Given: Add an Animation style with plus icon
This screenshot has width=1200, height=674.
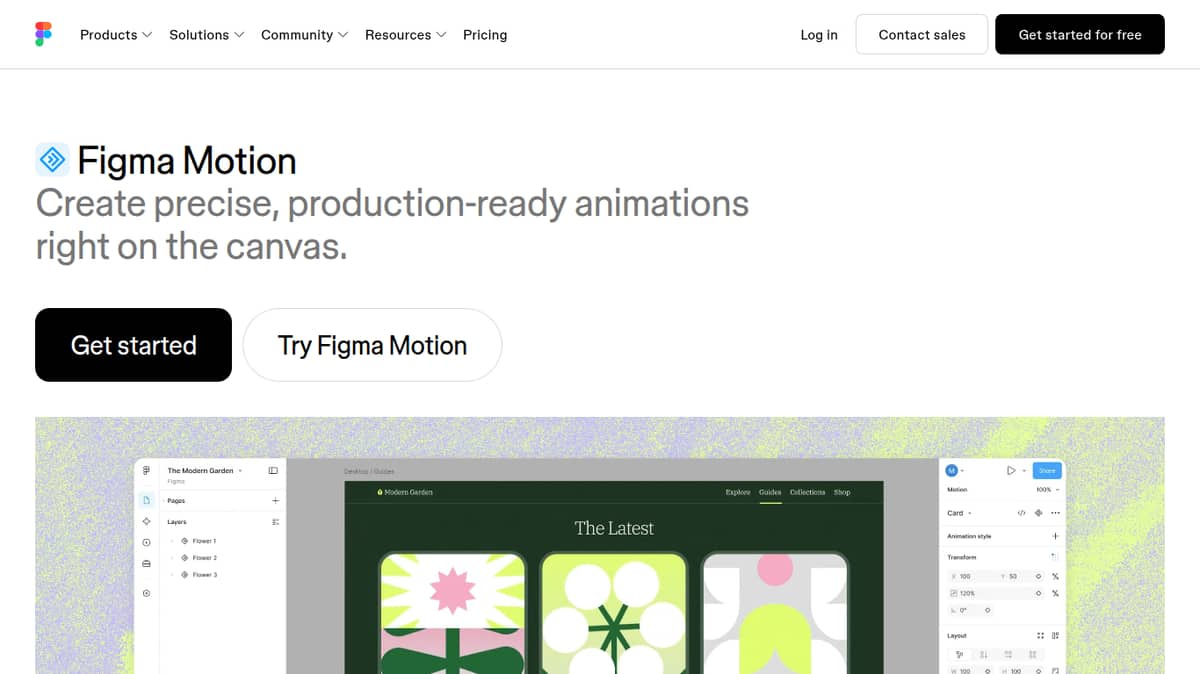Looking at the screenshot, I should [x=1055, y=536].
